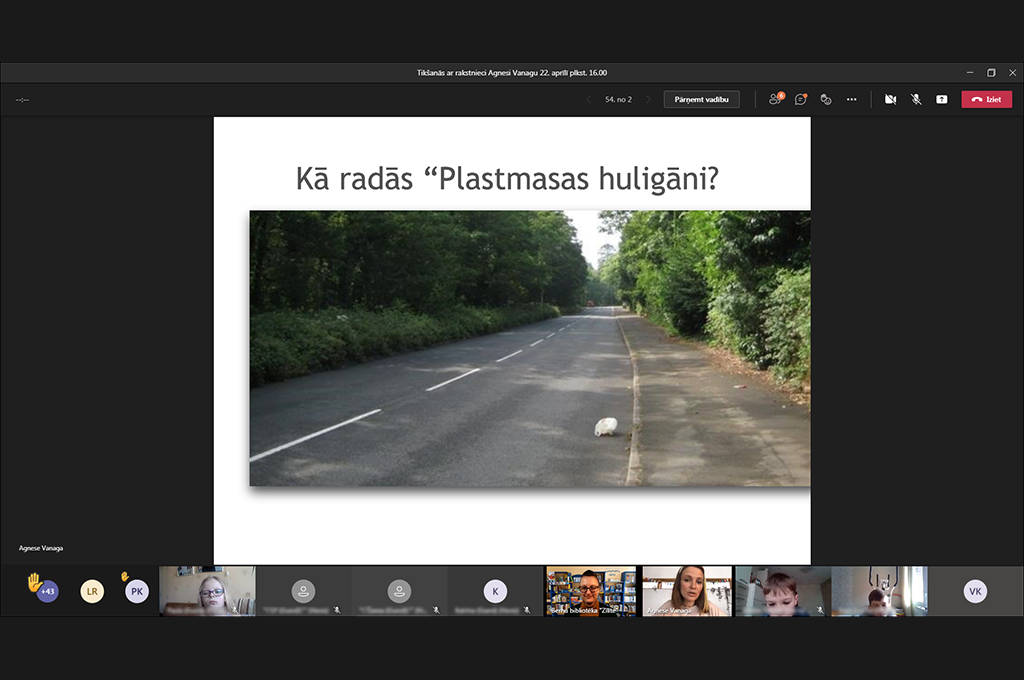Viewport: 1024px width, 680px height.
Task: Open the more actions ellipsis menu
Action: 852,99
